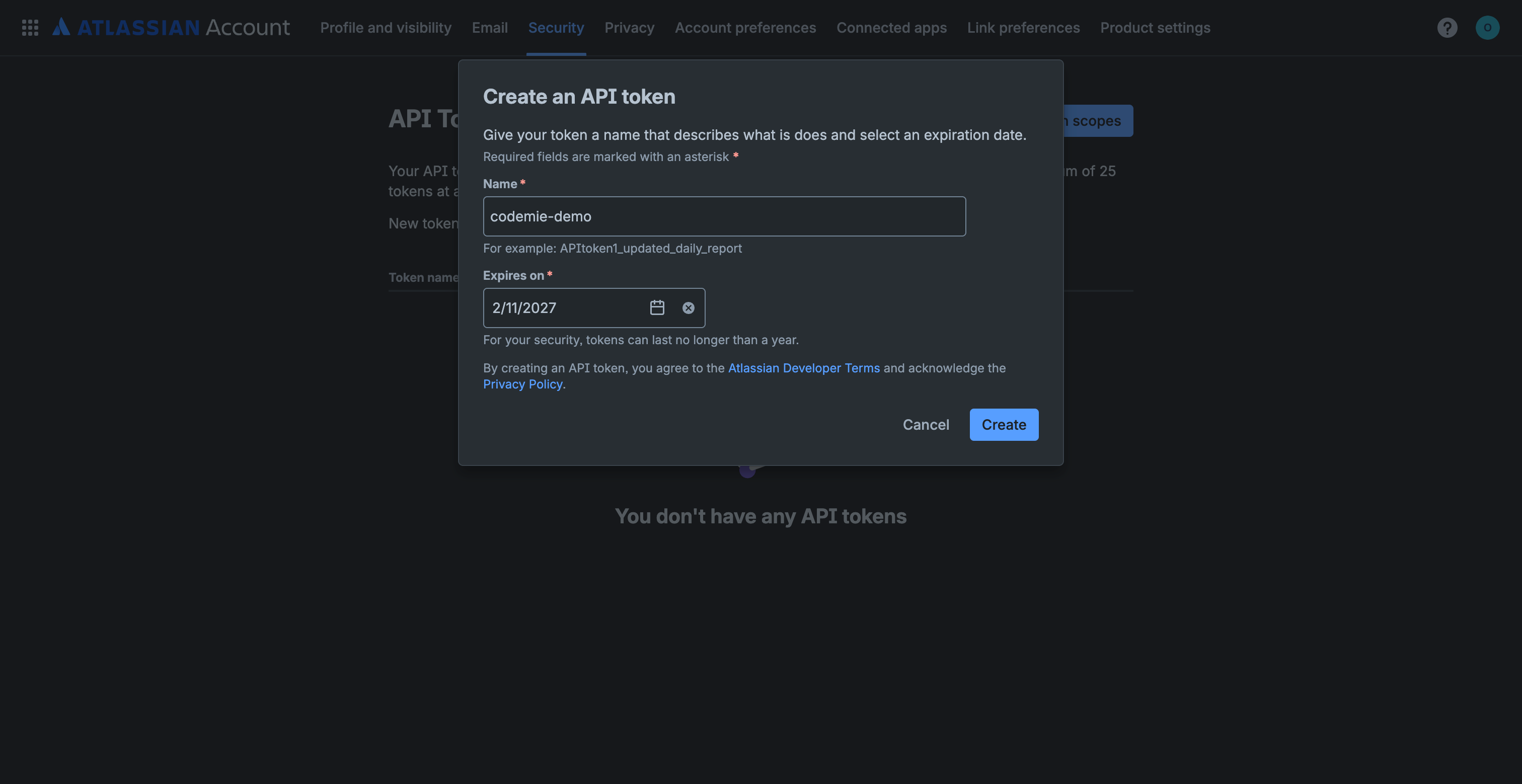Go to the Privacy tab
Screen dimensions: 1522x784
pyautogui.click(x=629, y=27)
